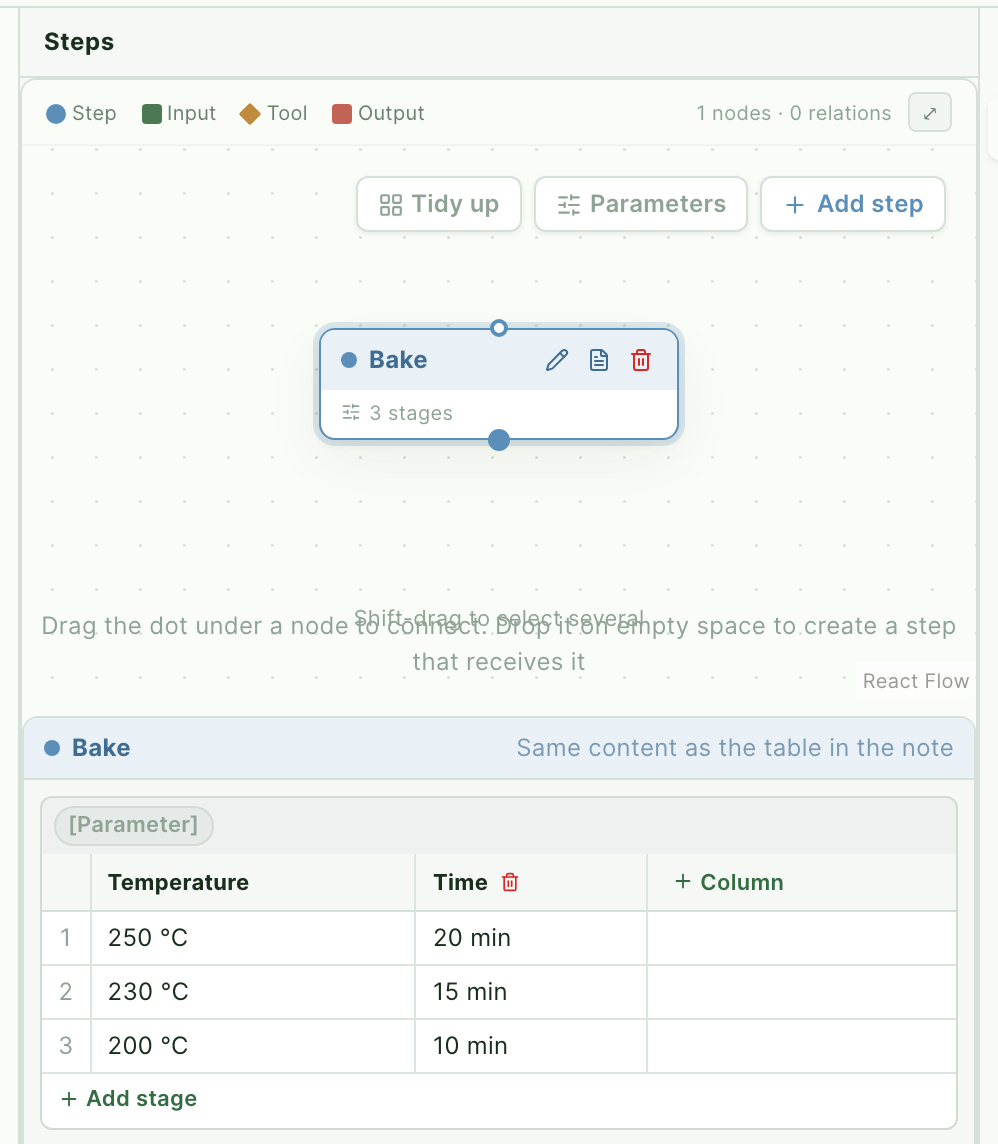Edit the 20 min cell
998x1144 pixels.
pyautogui.click(x=531, y=938)
